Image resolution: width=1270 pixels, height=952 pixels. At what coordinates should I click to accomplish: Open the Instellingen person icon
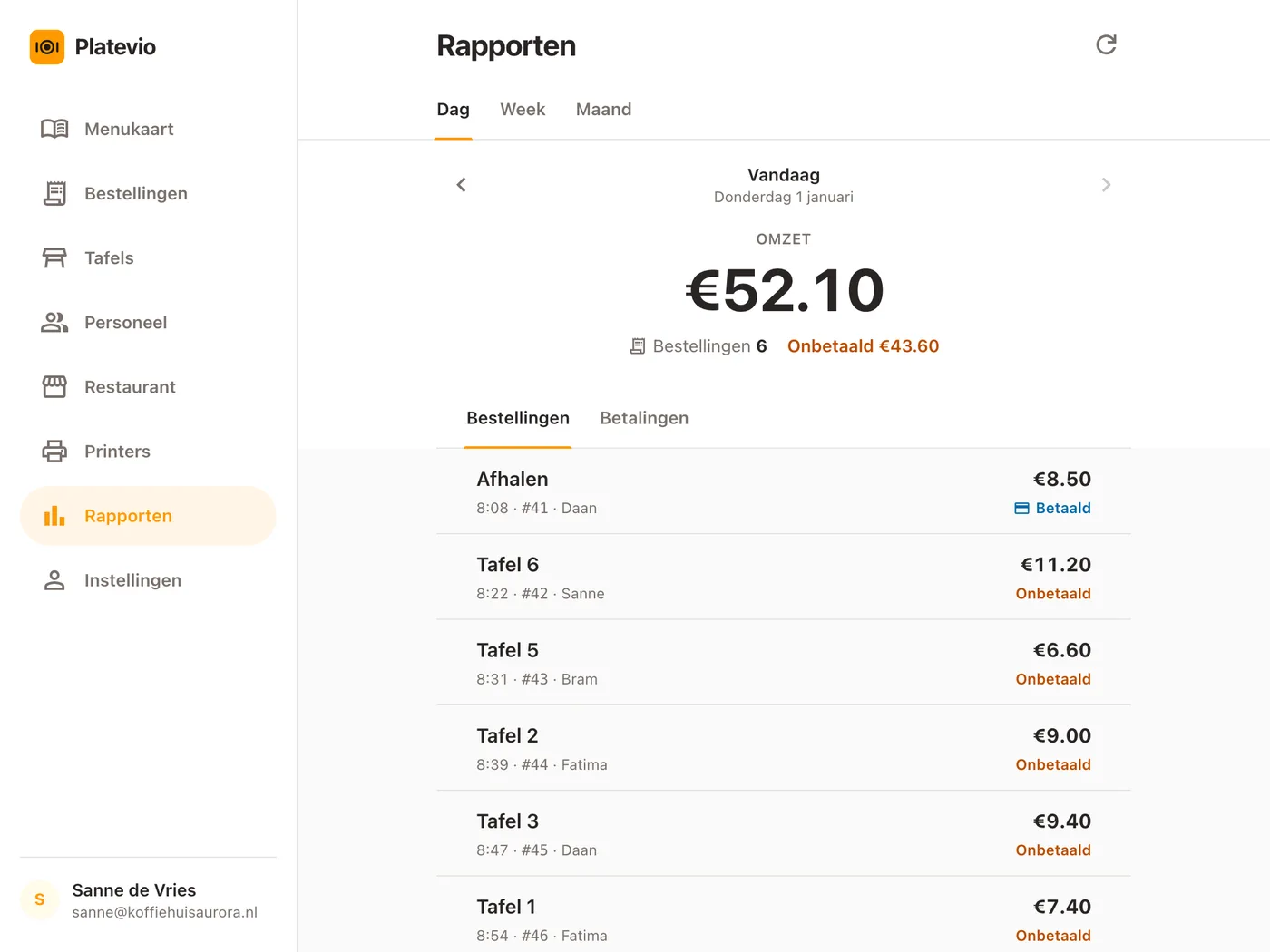(54, 580)
